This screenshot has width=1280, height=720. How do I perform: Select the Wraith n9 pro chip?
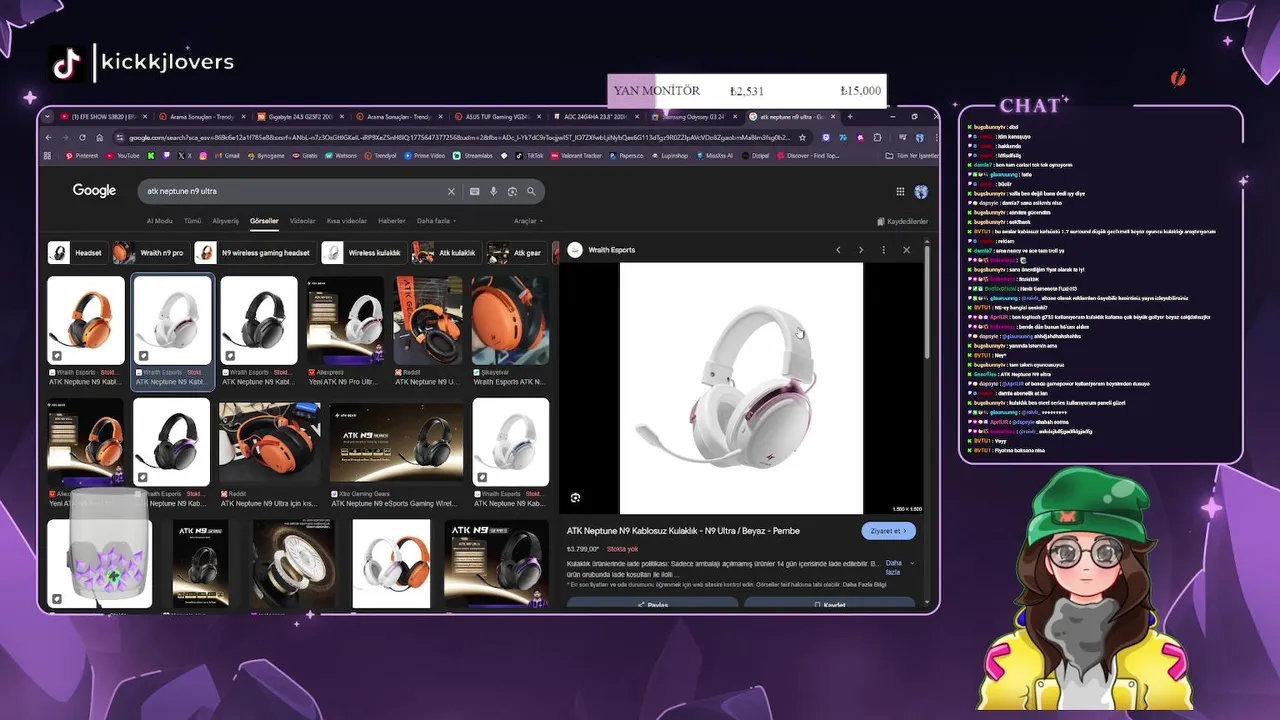150,253
